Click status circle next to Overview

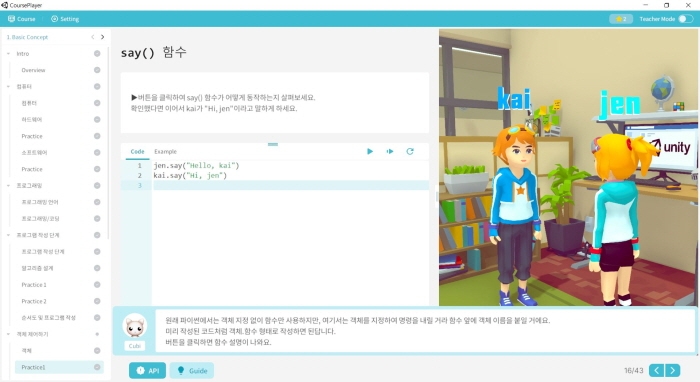97,70
